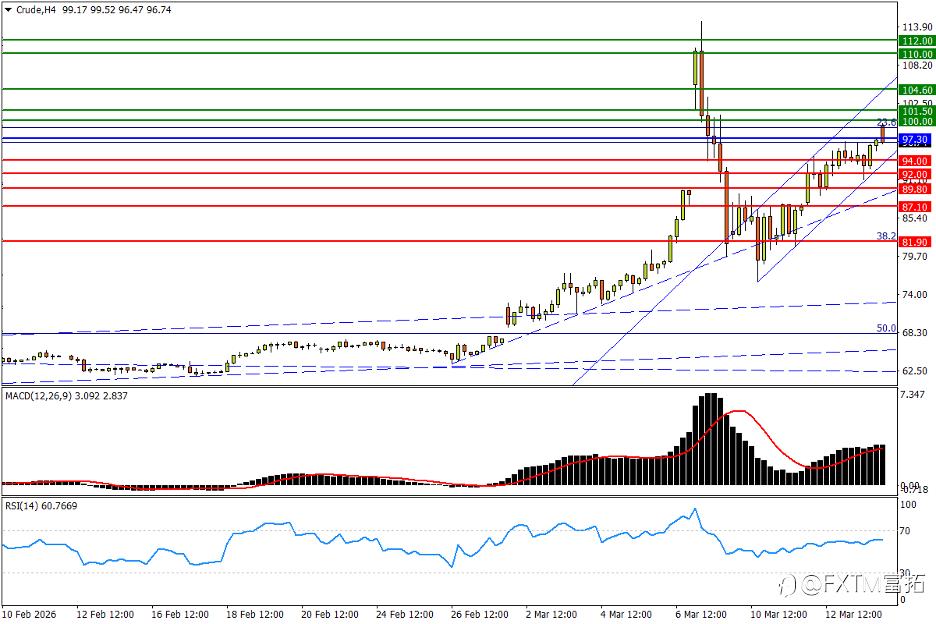Click the RSI(14) 60.7669 indicator label
The width and height of the screenshot is (936, 624).
[x=41, y=505]
